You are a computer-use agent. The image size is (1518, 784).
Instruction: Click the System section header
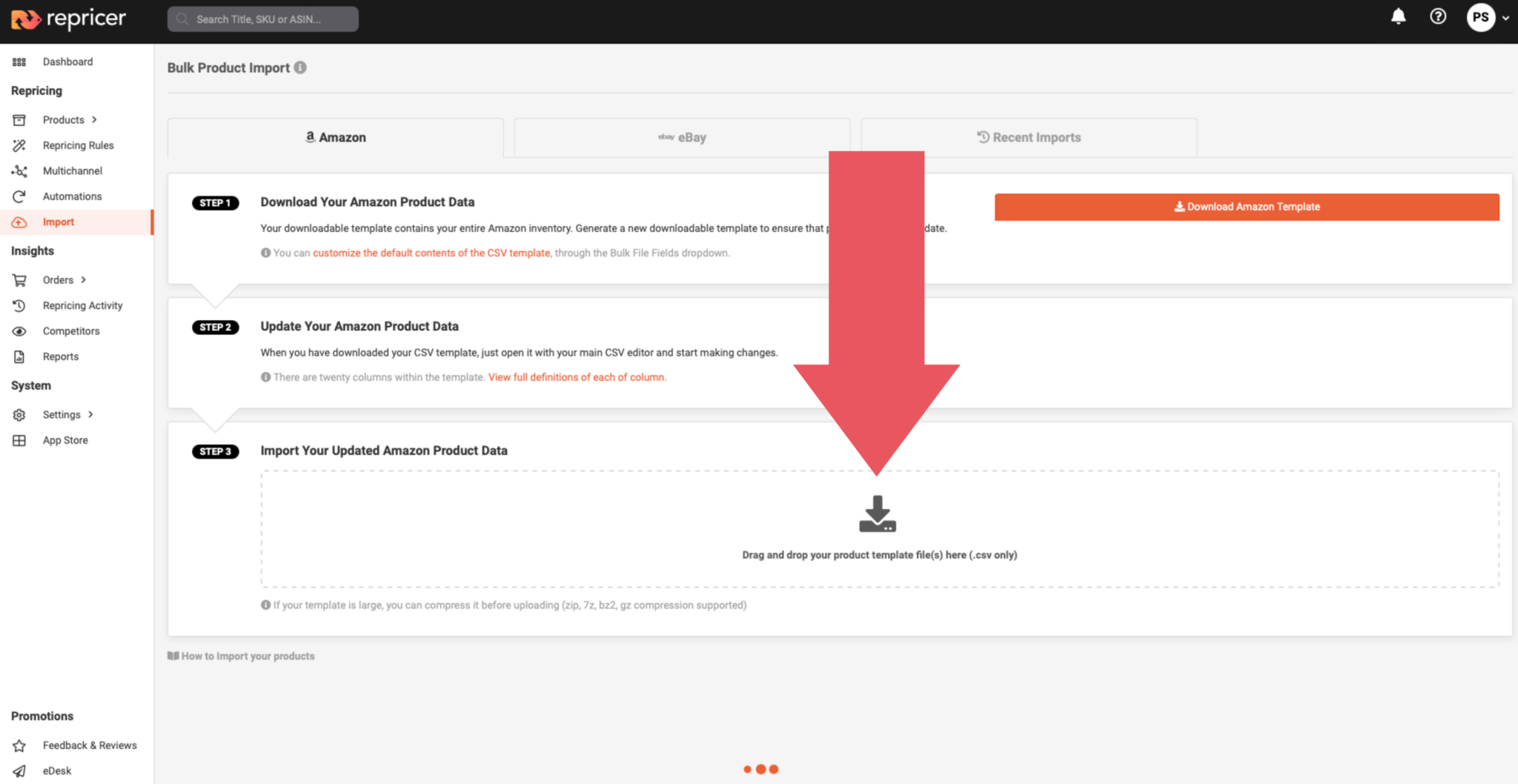point(31,385)
